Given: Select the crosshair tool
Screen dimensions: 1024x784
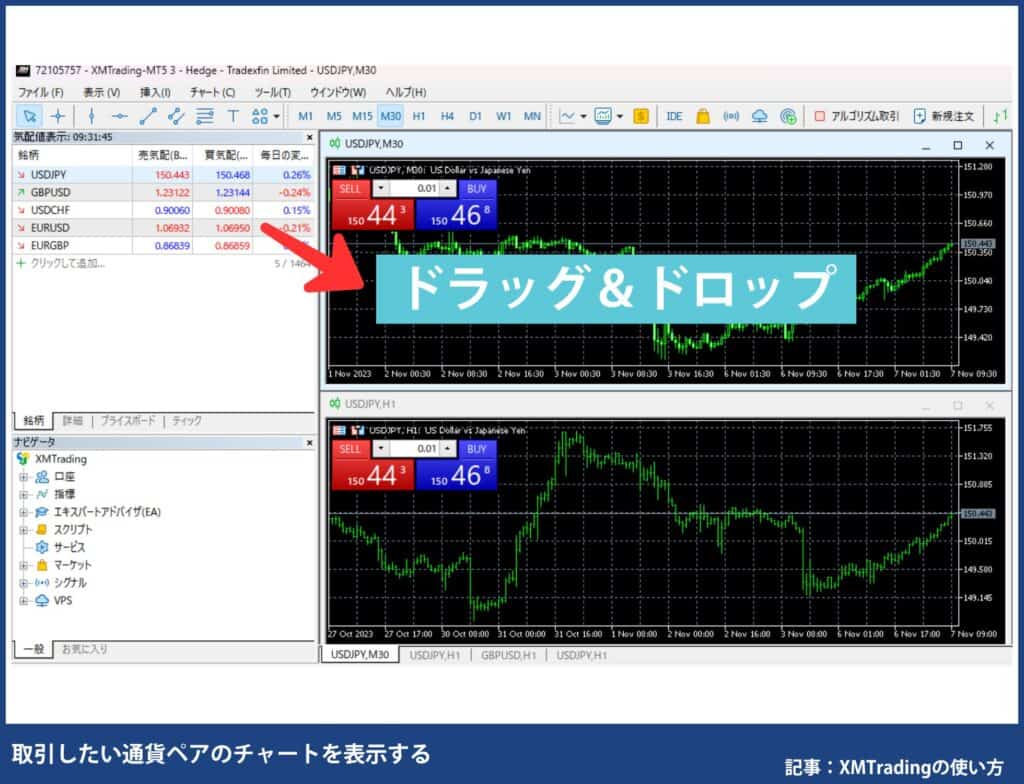Looking at the screenshot, I should 58,116.
